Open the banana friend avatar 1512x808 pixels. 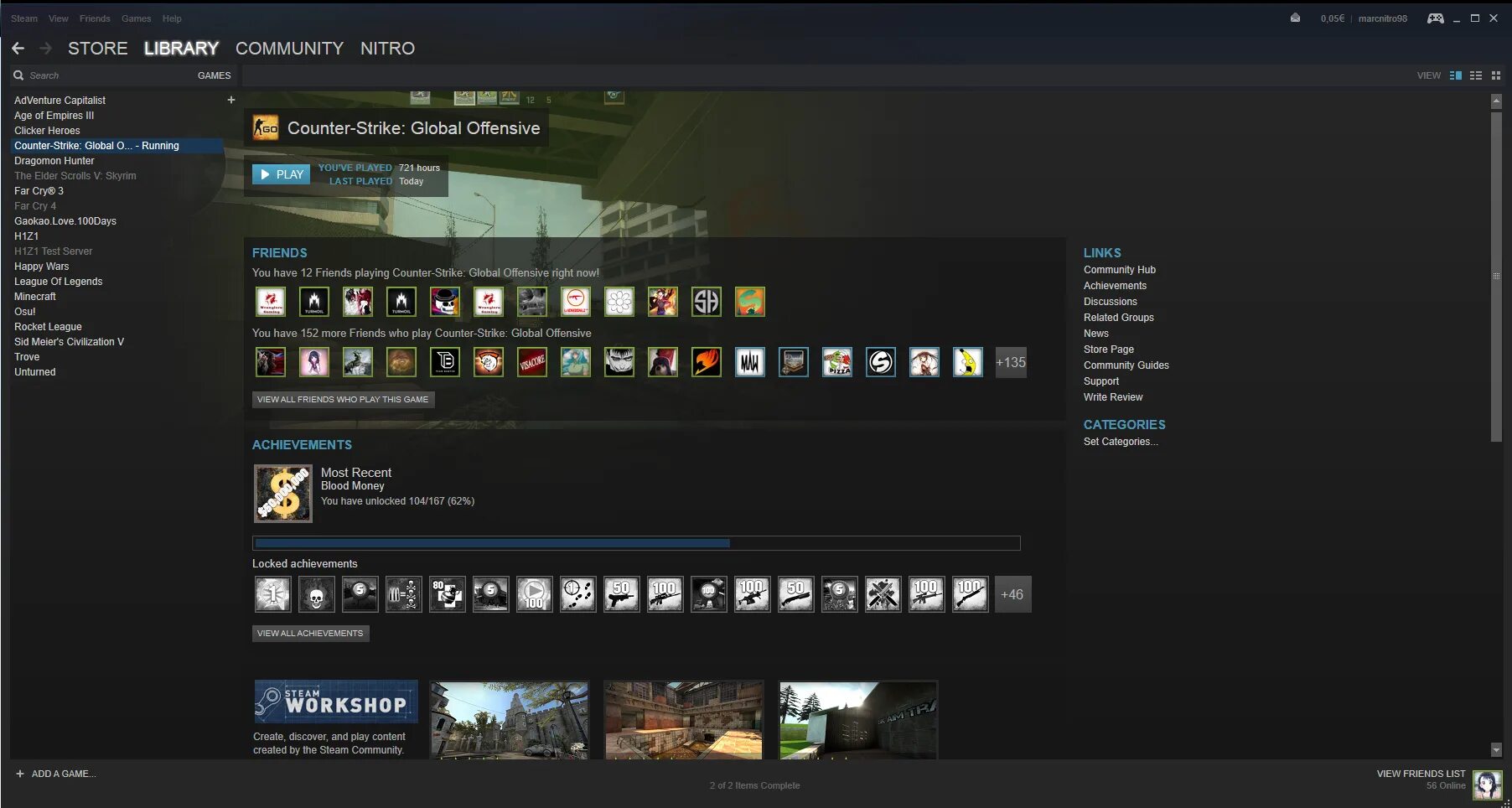(968, 362)
